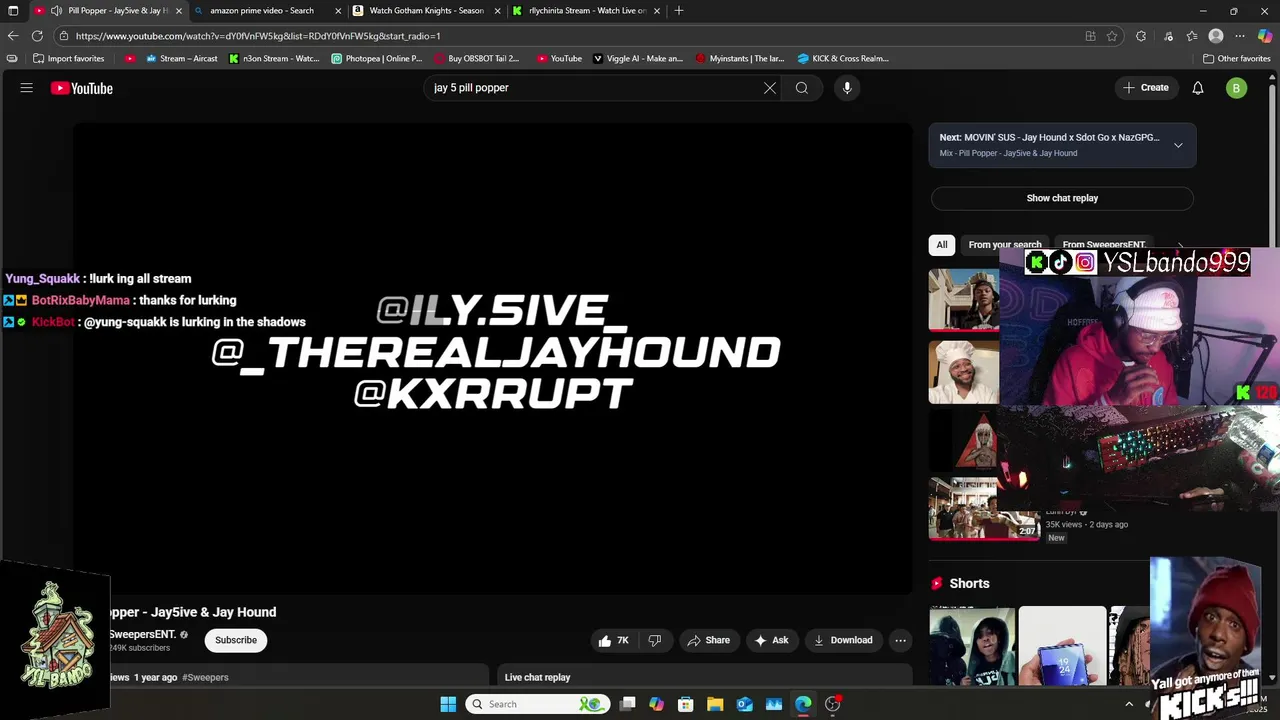Show hidden system tray icons
This screenshot has height=720, width=1280.
1129,704
